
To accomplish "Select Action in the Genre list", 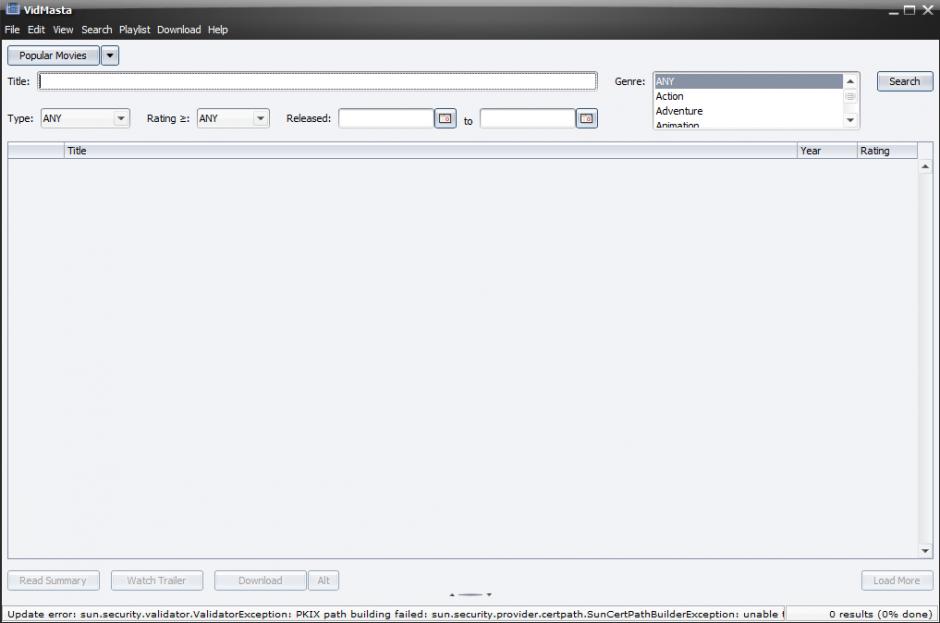I will pos(748,96).
